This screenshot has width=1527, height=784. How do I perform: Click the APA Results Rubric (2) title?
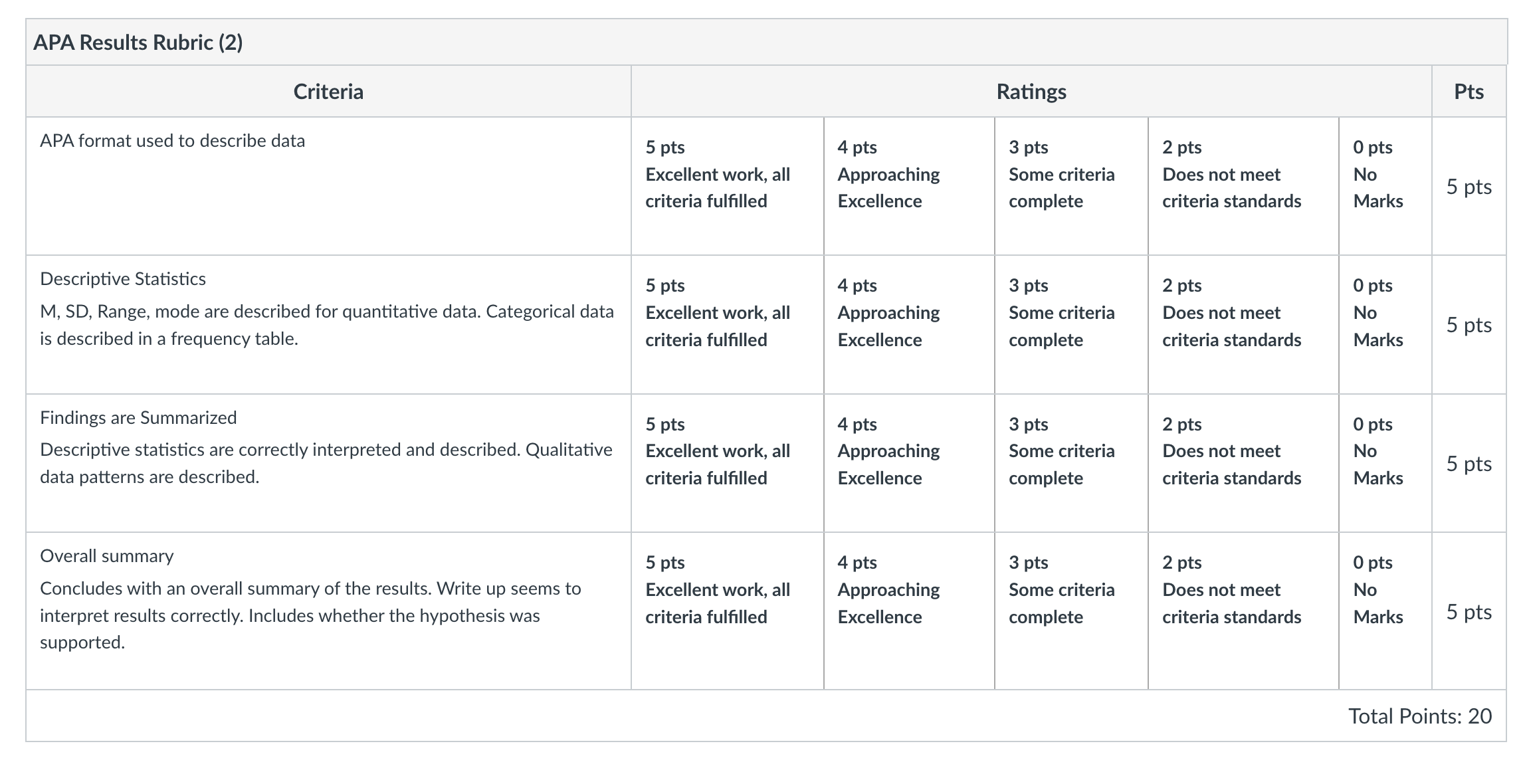(138, 43)
